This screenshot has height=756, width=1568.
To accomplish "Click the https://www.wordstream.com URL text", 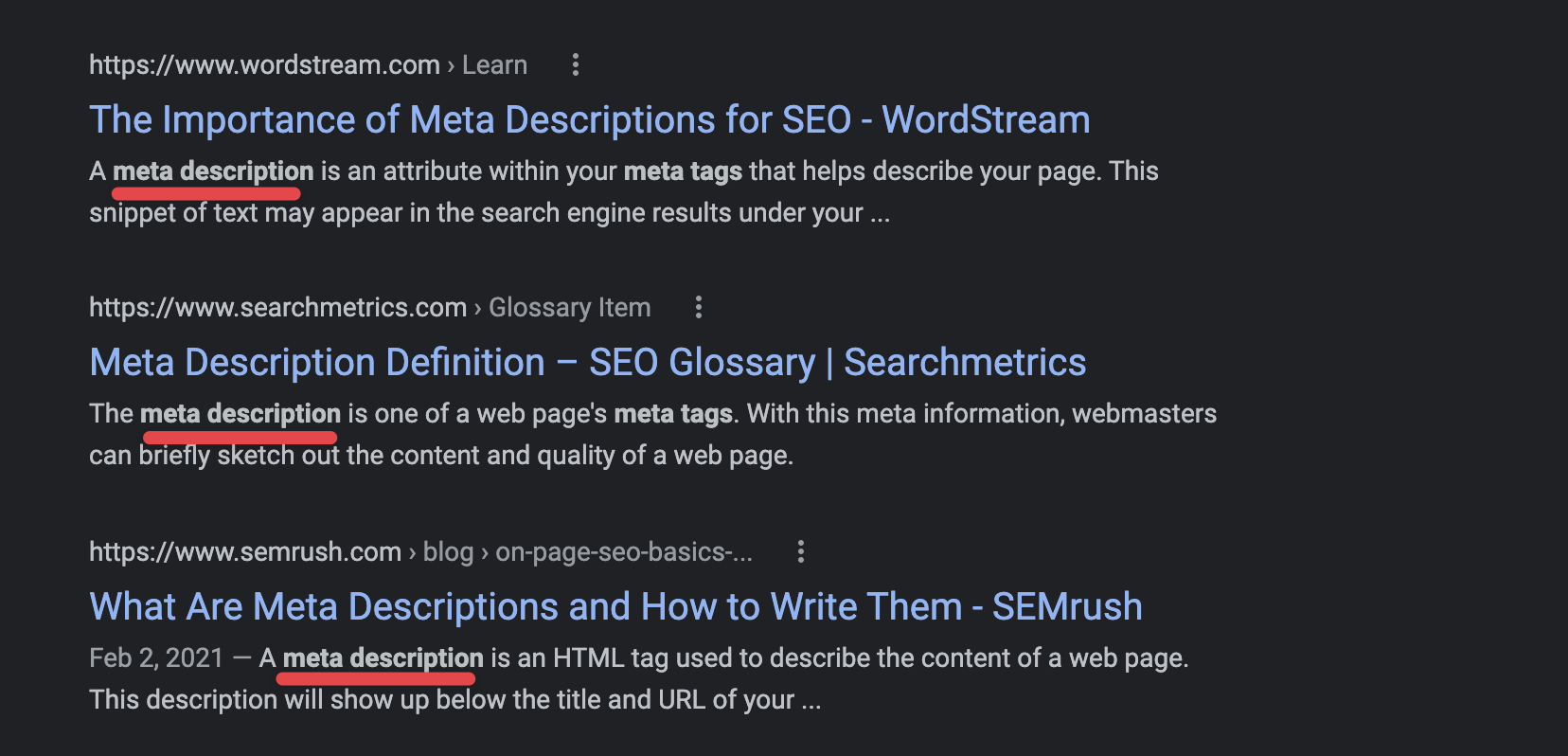I will pyautogui.click(x=264, y=64).
